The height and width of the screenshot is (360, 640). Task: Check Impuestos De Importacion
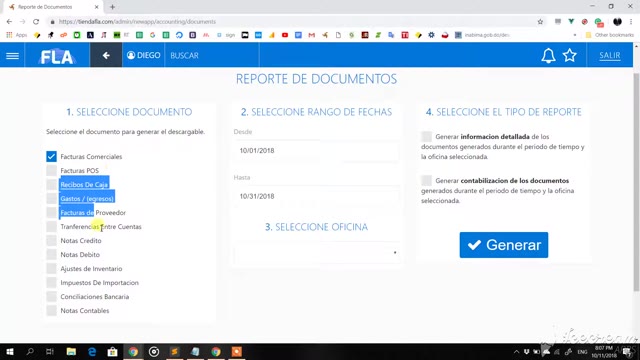[x=51, y=282]
